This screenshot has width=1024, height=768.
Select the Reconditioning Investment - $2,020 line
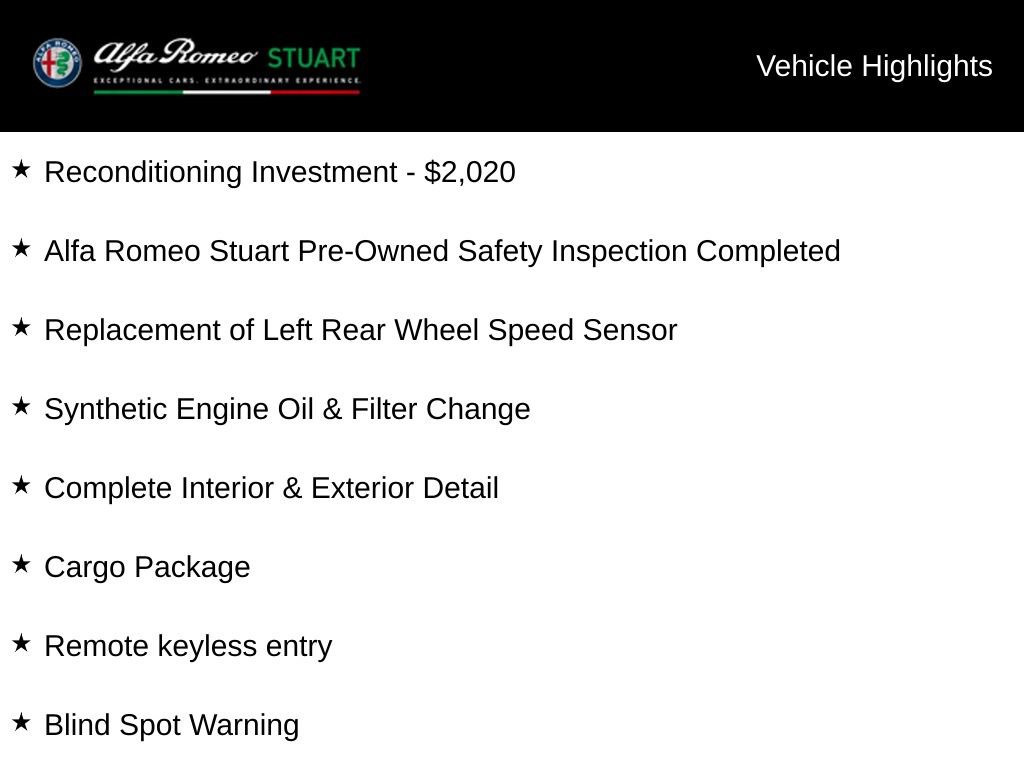[x=280, y=172]
